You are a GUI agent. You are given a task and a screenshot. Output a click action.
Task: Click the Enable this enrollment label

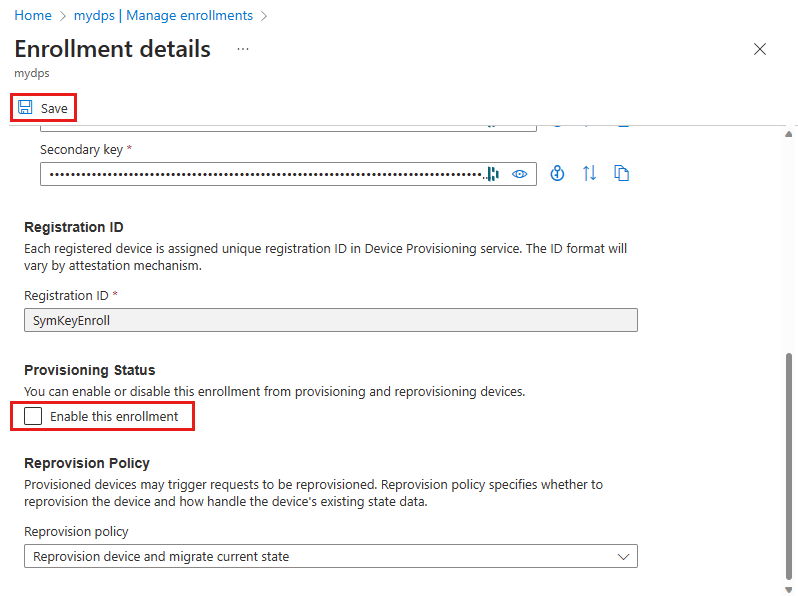coord(114,416)
